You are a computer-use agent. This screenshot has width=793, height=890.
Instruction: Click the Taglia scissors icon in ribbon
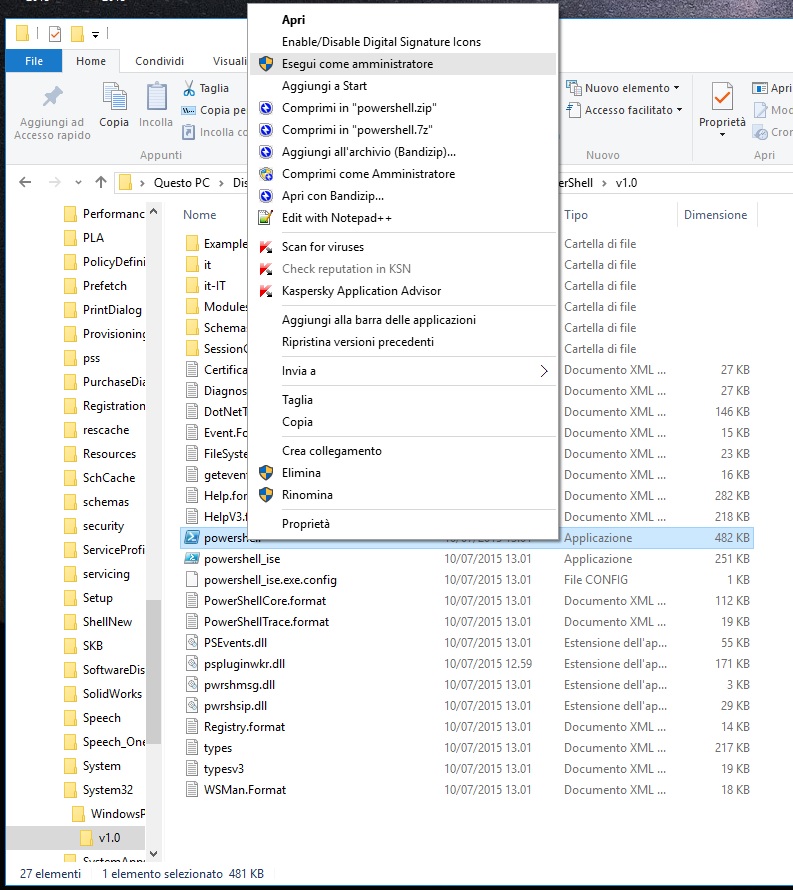190,88
